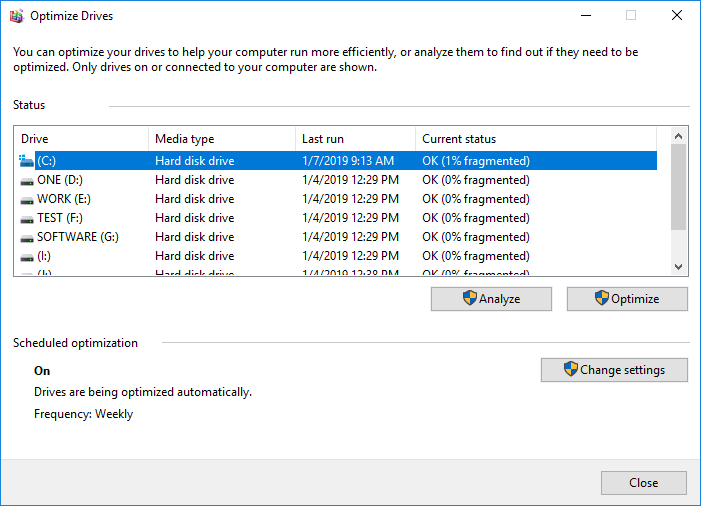Click the Last run column header
Viewport: 701px width, 506px height.
tap(354, 139)
